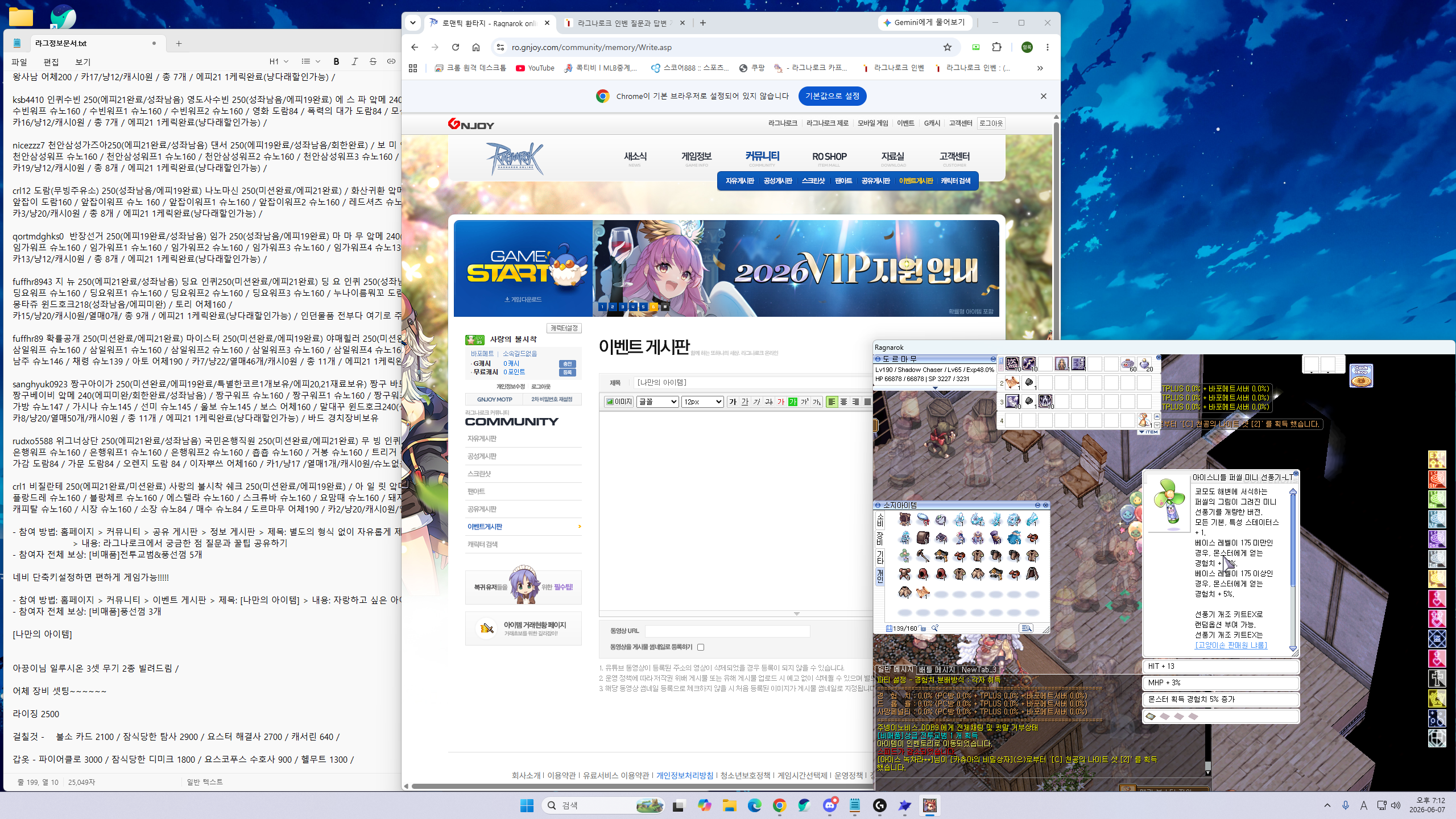
Task: Center-align text in the post editor
Action: tap(843, 402)
